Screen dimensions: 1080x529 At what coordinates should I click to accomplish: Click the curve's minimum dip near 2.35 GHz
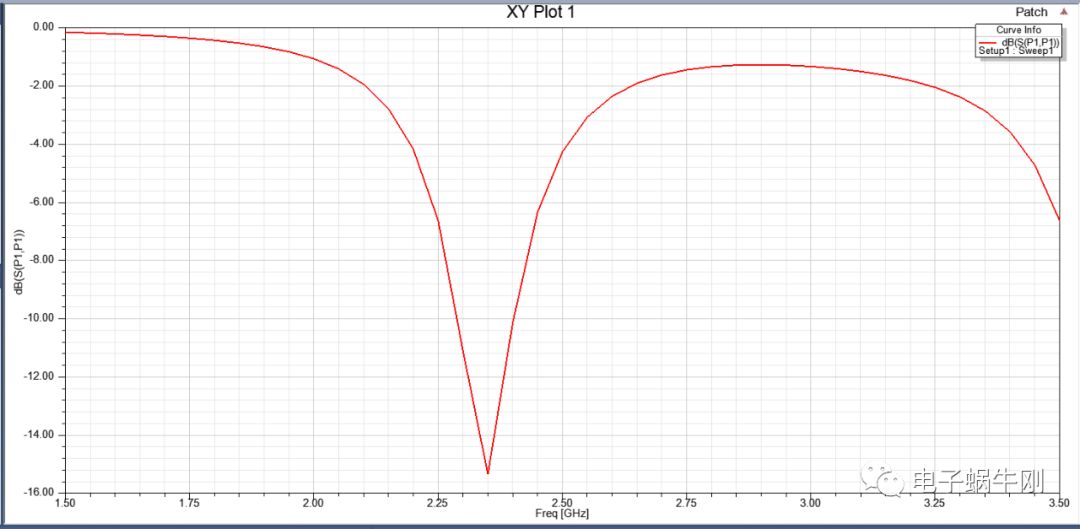487,472
